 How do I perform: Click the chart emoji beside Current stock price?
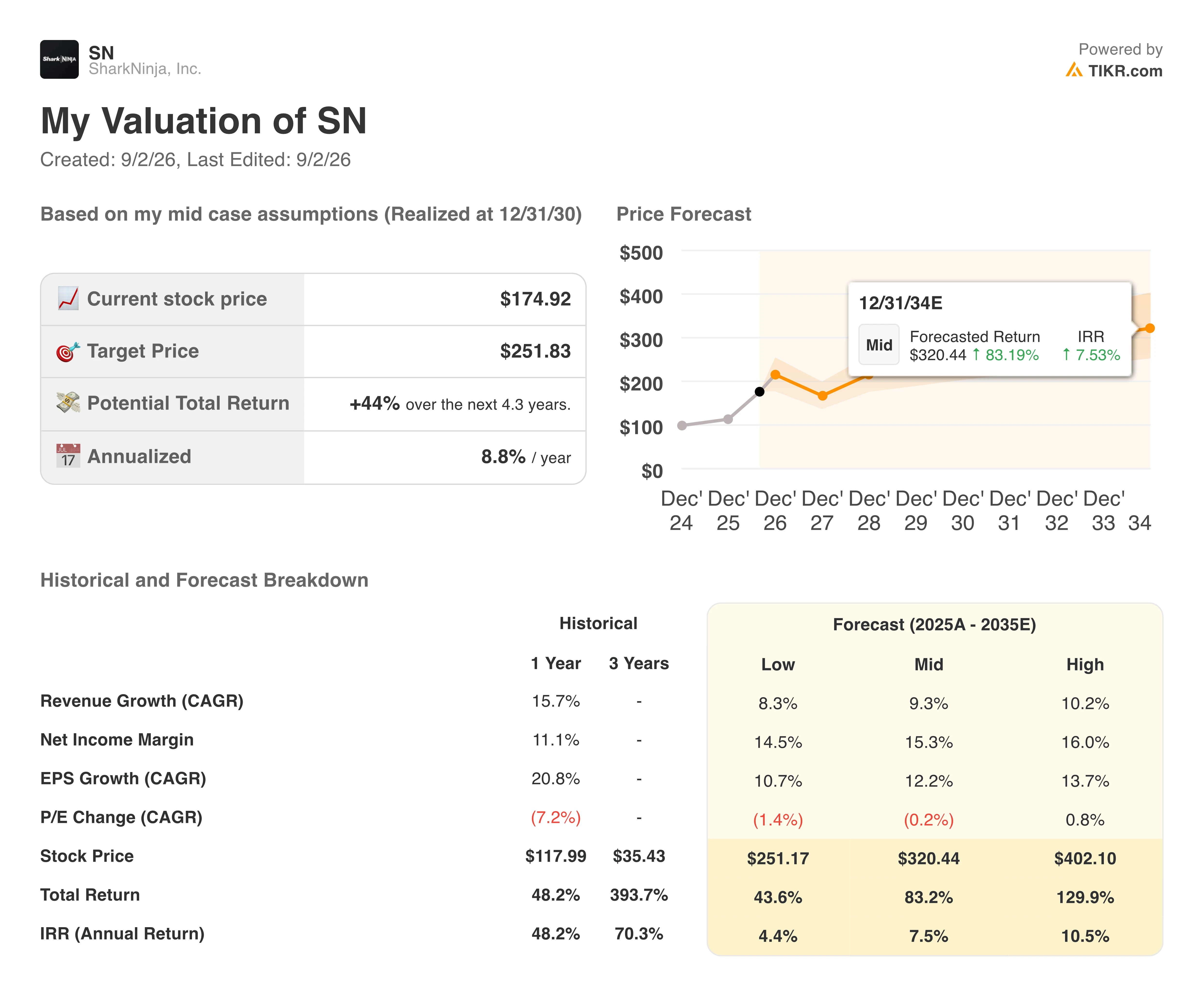pyautogui.click(x=68, y=298)
